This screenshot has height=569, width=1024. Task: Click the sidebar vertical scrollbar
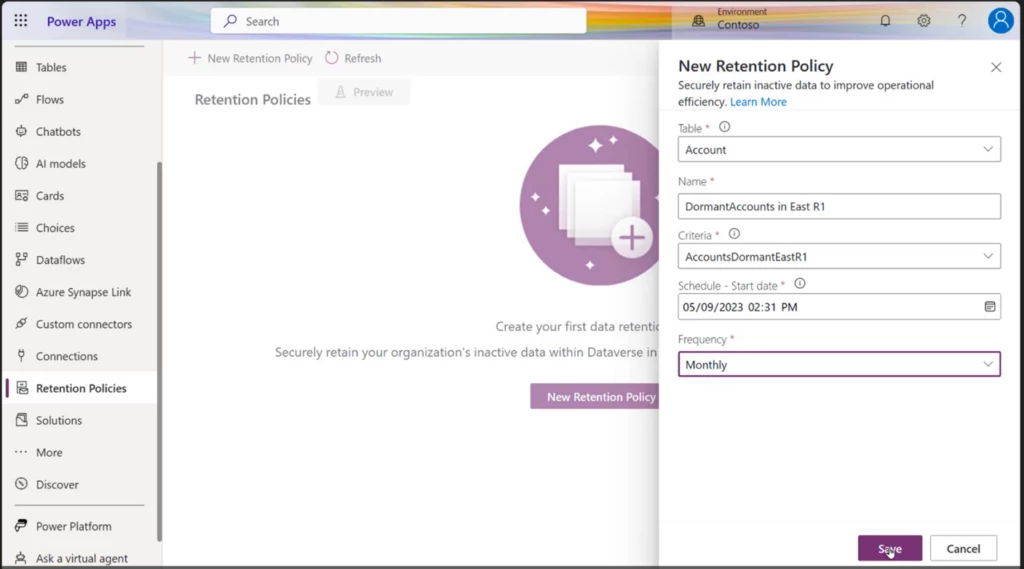[159, 351]
